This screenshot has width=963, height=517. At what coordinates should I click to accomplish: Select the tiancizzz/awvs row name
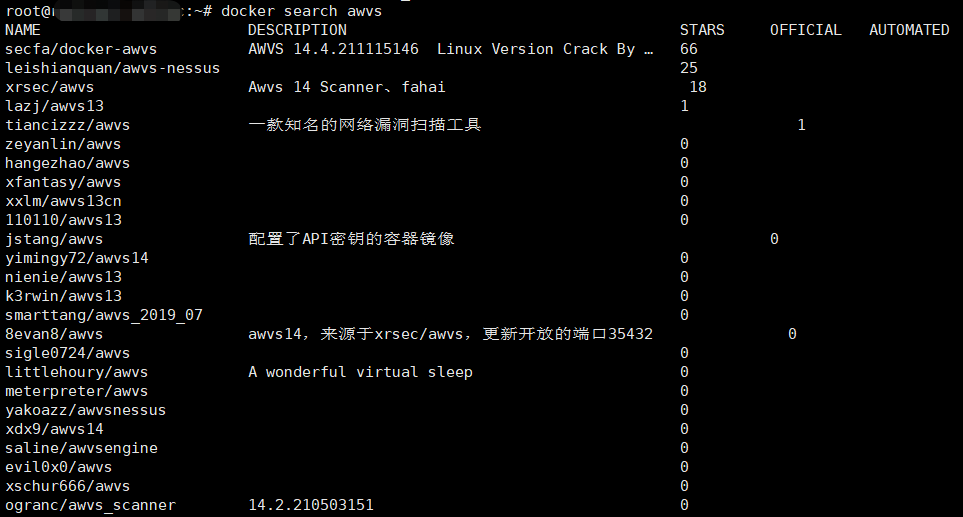(68, 125)
